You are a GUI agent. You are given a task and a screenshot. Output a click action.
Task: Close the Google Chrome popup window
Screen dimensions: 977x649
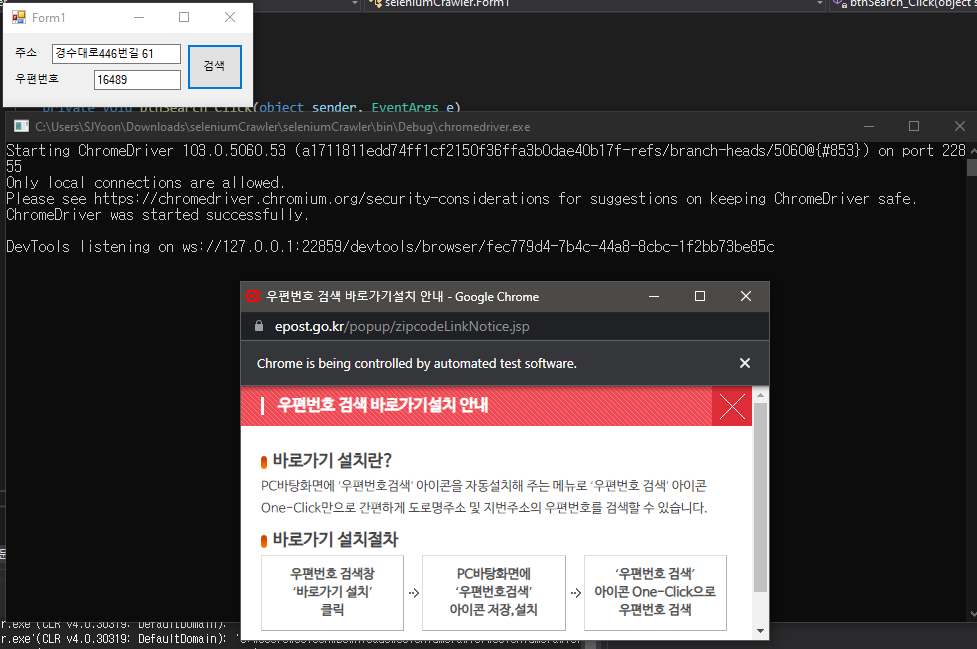point(746,296)
